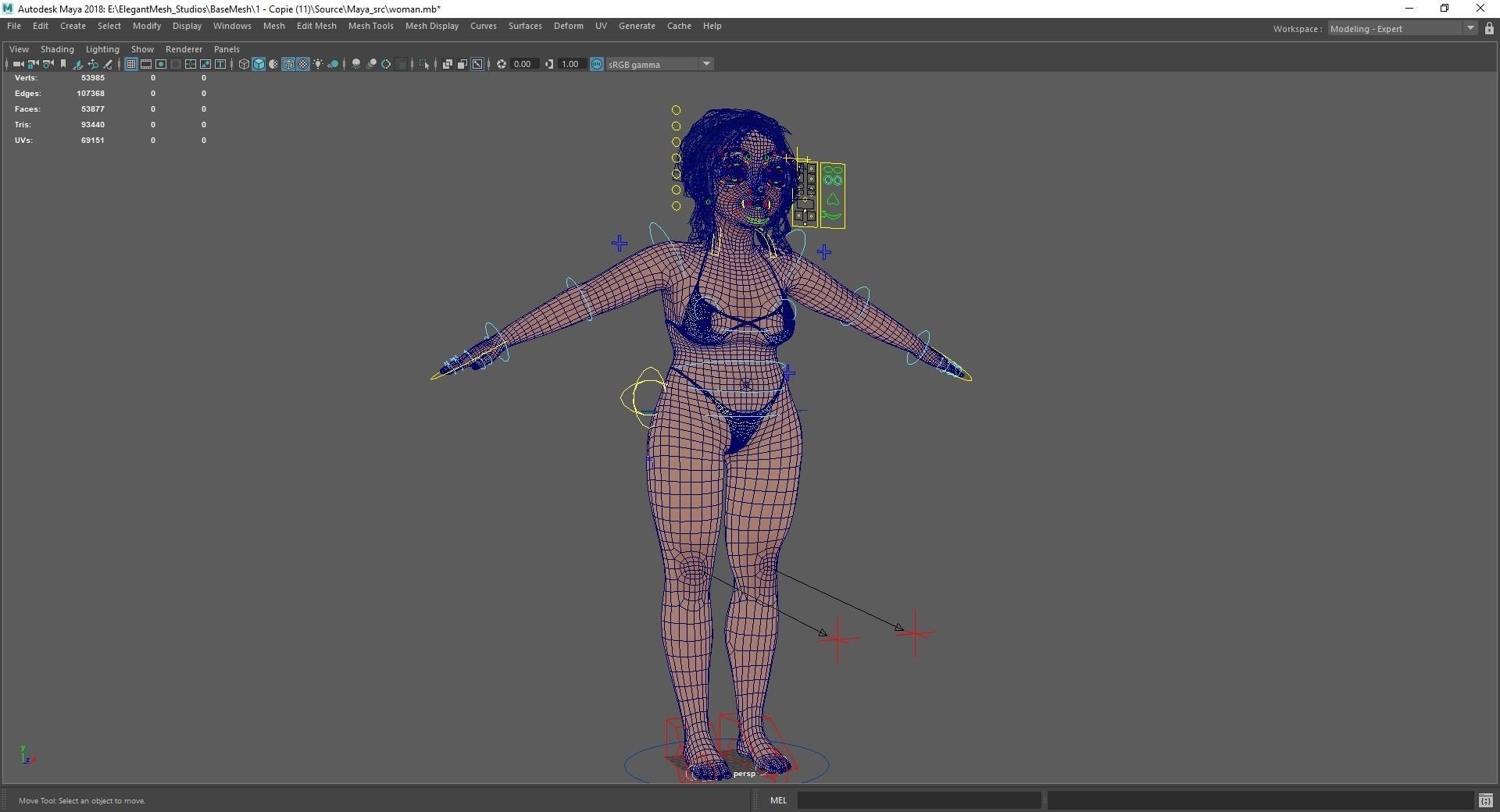This screenshot has width=1500, height=812.
Task: Click the camera Bookmarks icon
Action: click(63, 64)
